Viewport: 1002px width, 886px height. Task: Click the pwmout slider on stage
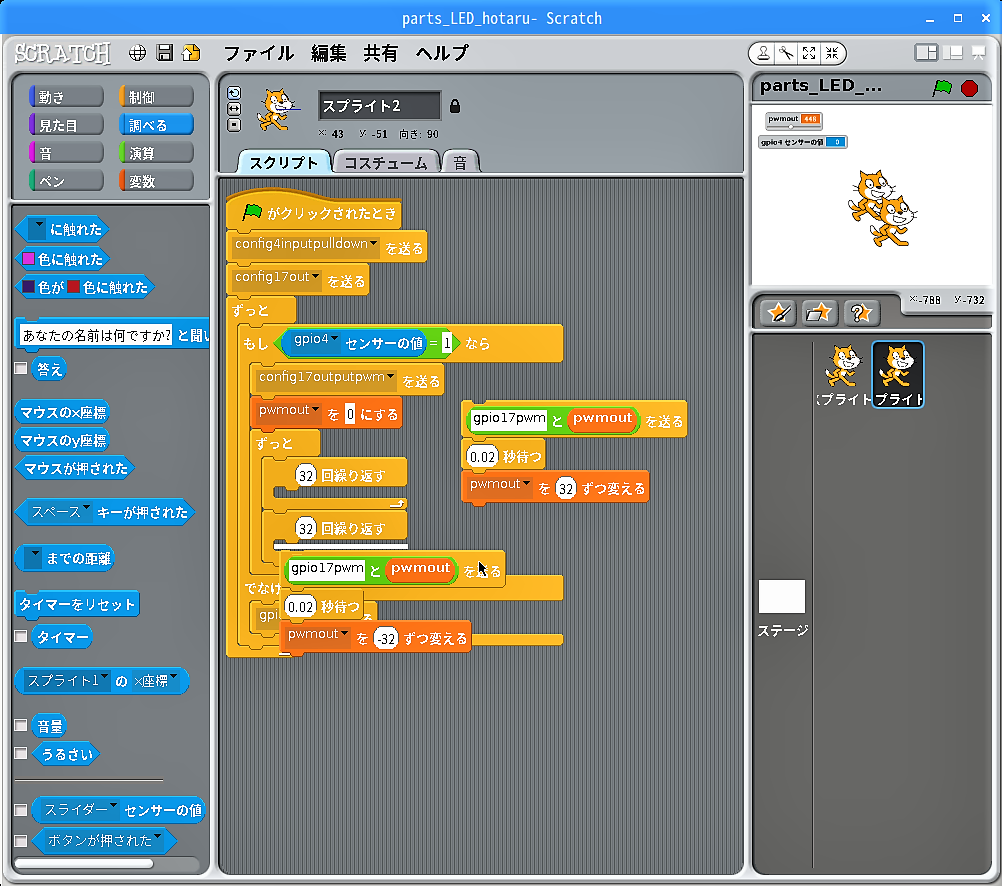(x=791, y=126)
